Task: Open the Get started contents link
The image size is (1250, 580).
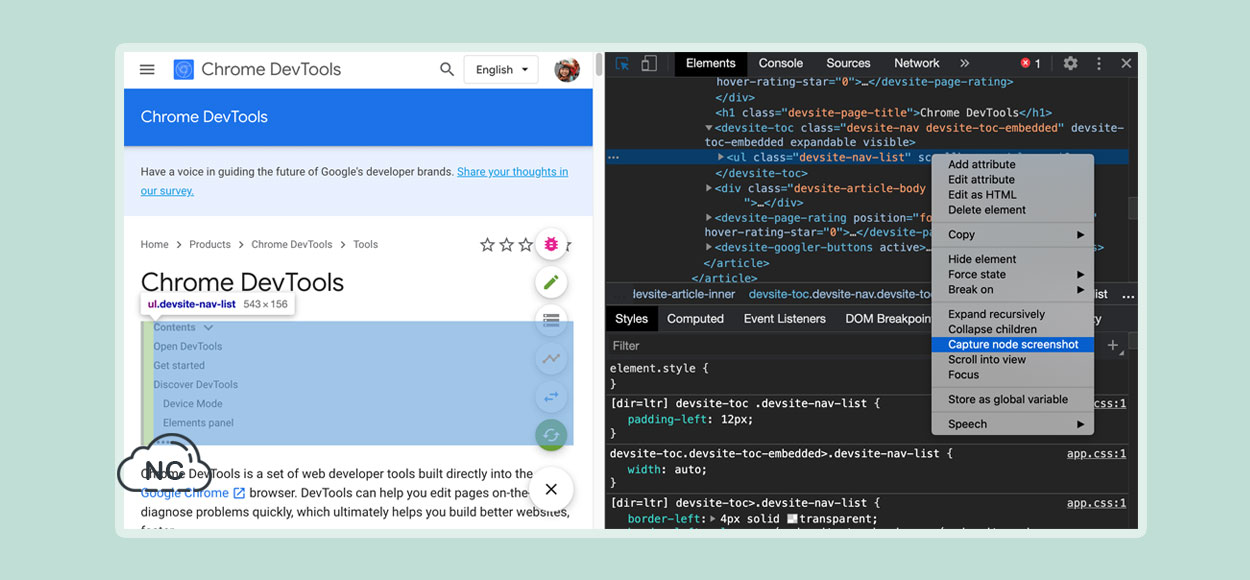Action: (179, 365)
